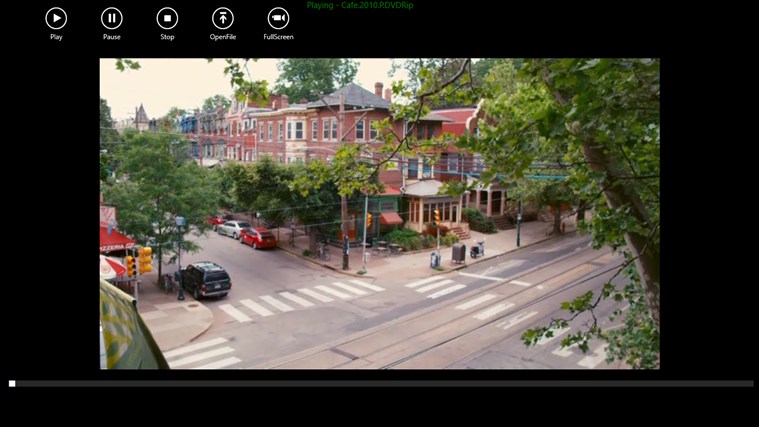Click the 'Playing - Cafe.2010.R.DVDRip' title text

(360, 5)
